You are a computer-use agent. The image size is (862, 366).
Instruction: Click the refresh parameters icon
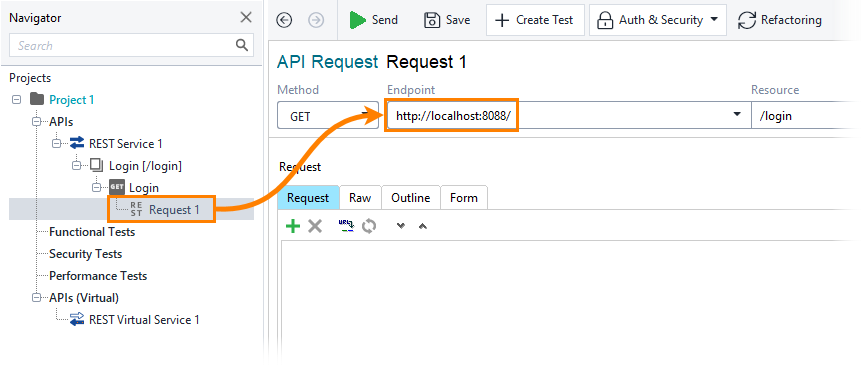(x=369, y=226)
